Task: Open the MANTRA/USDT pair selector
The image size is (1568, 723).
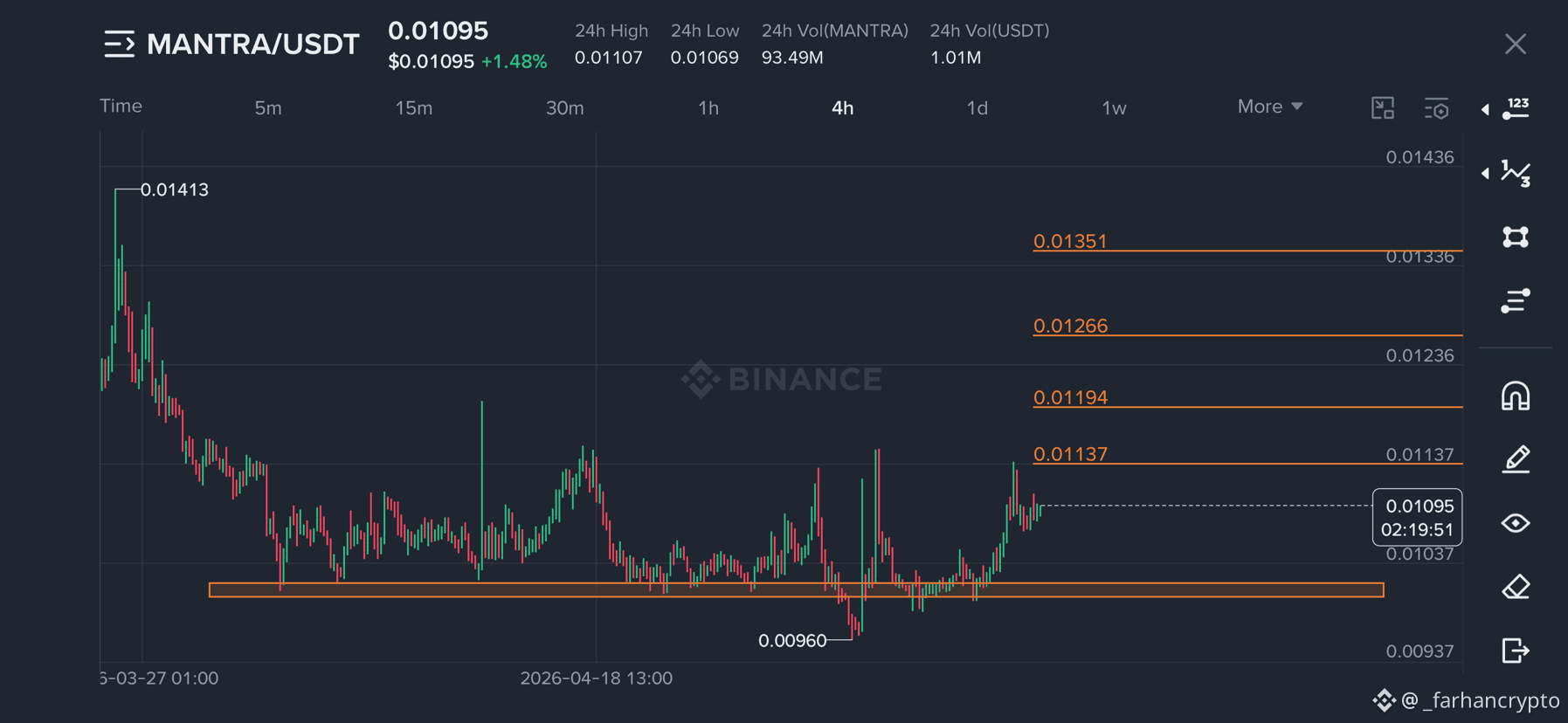Action: (x=253, y=44)
